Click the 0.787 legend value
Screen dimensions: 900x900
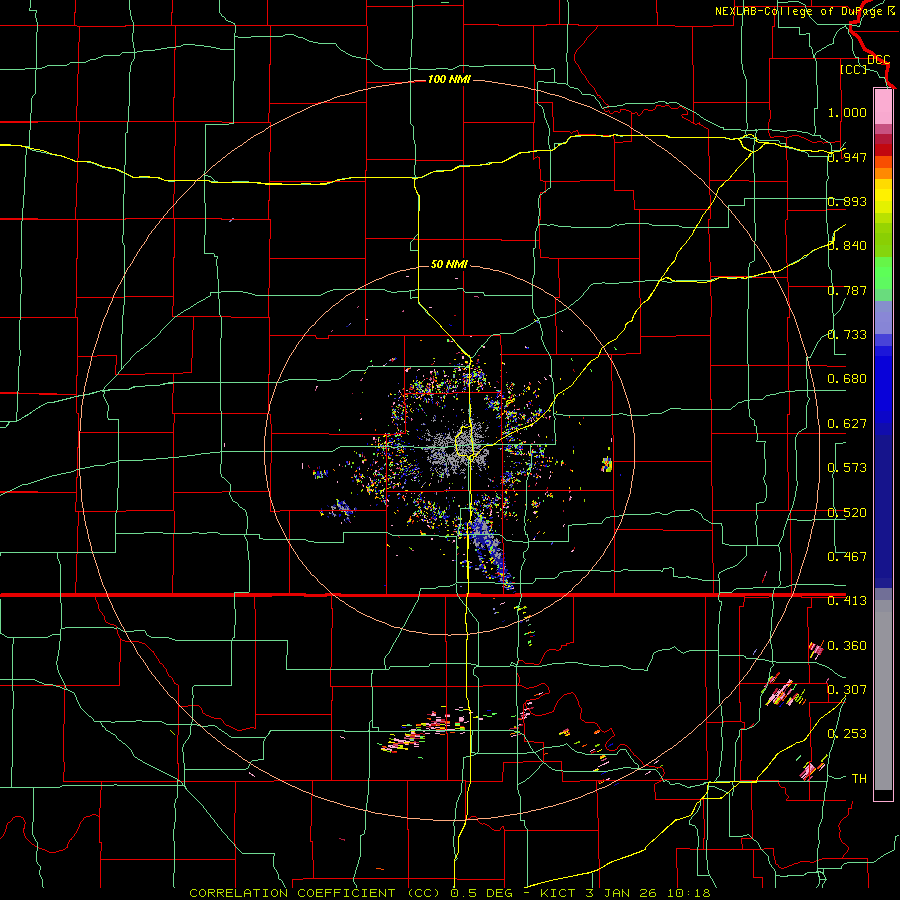point(847,290)
